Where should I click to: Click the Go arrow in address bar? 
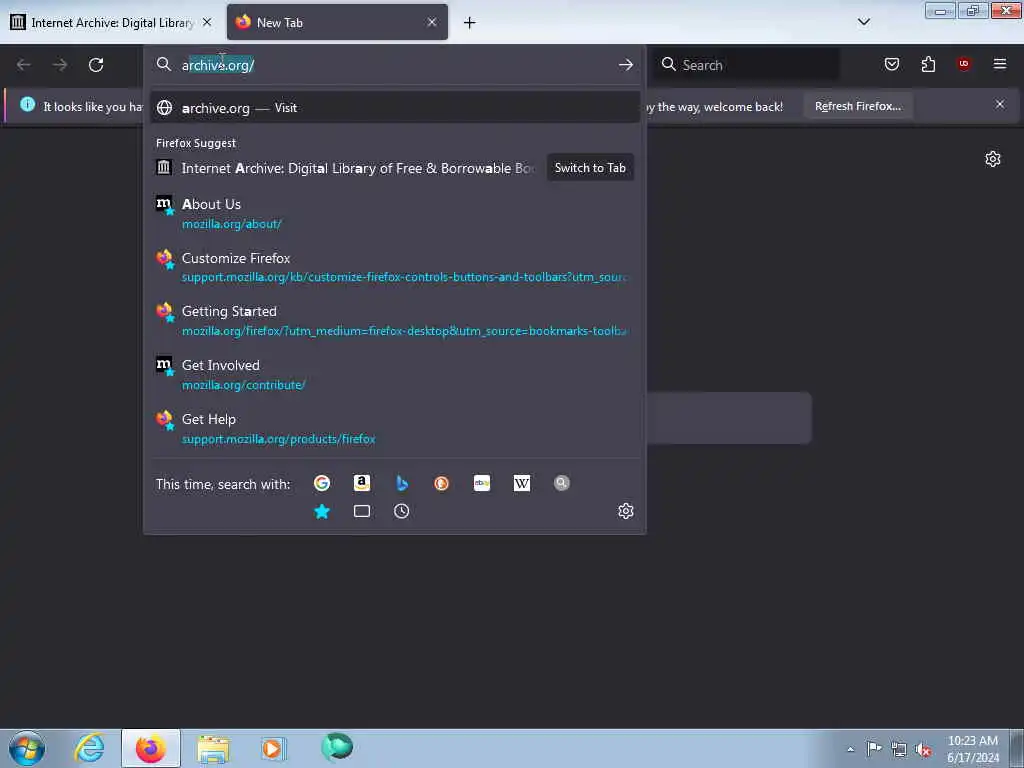click(626, 65)
